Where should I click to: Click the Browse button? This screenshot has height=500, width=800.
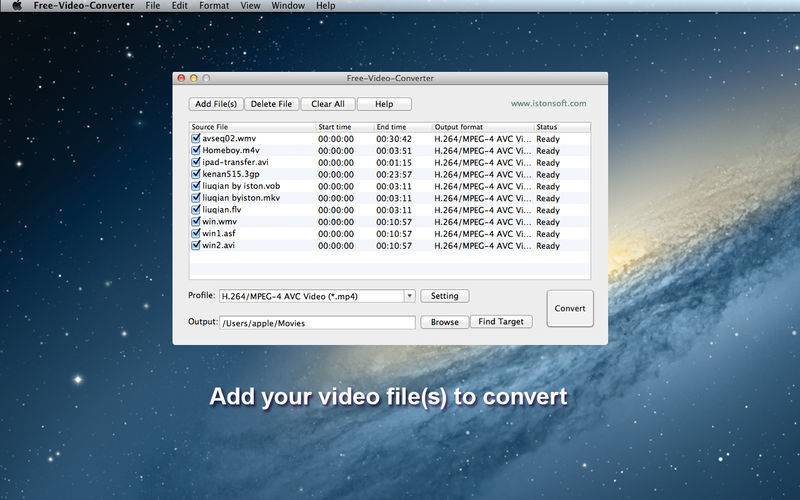(444, 322)
